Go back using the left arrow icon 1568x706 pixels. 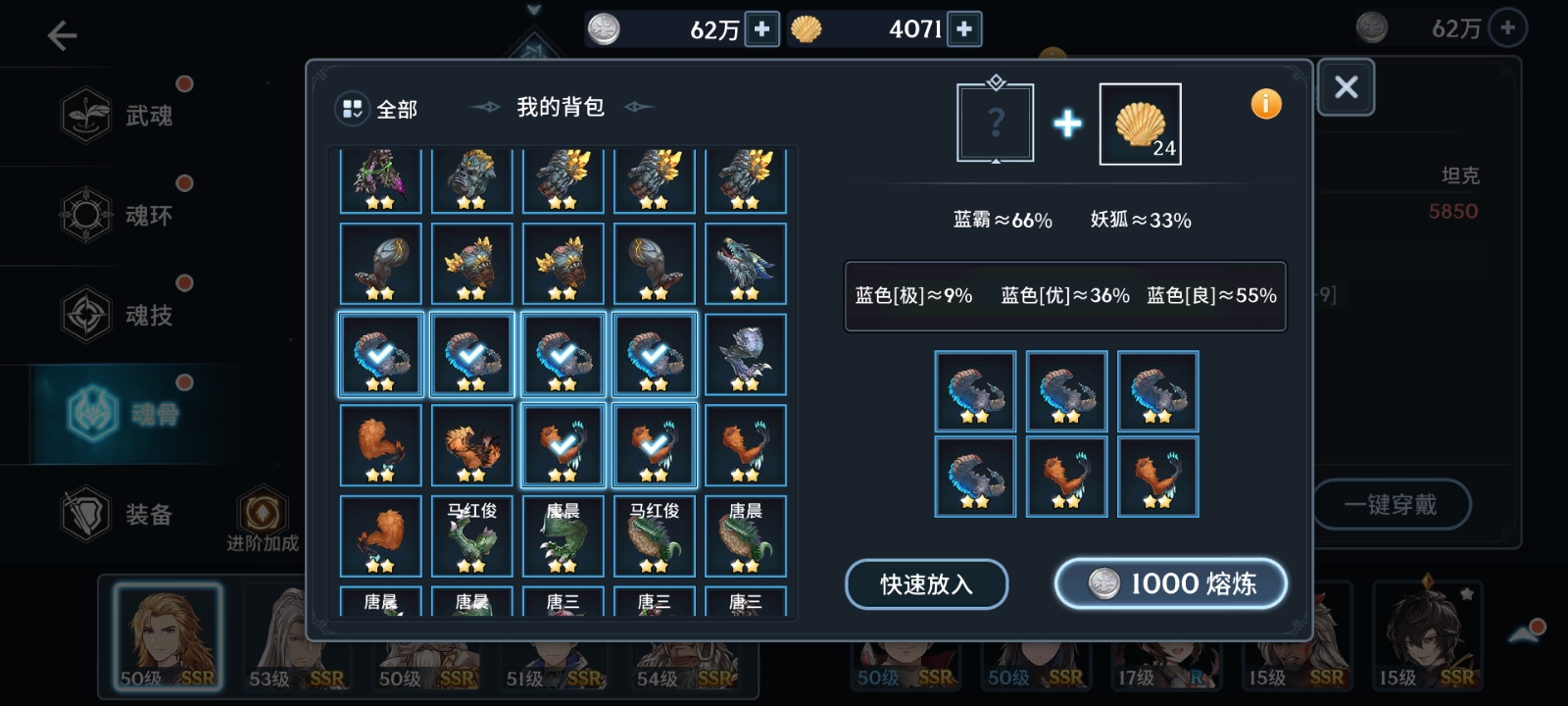point(62,36)
